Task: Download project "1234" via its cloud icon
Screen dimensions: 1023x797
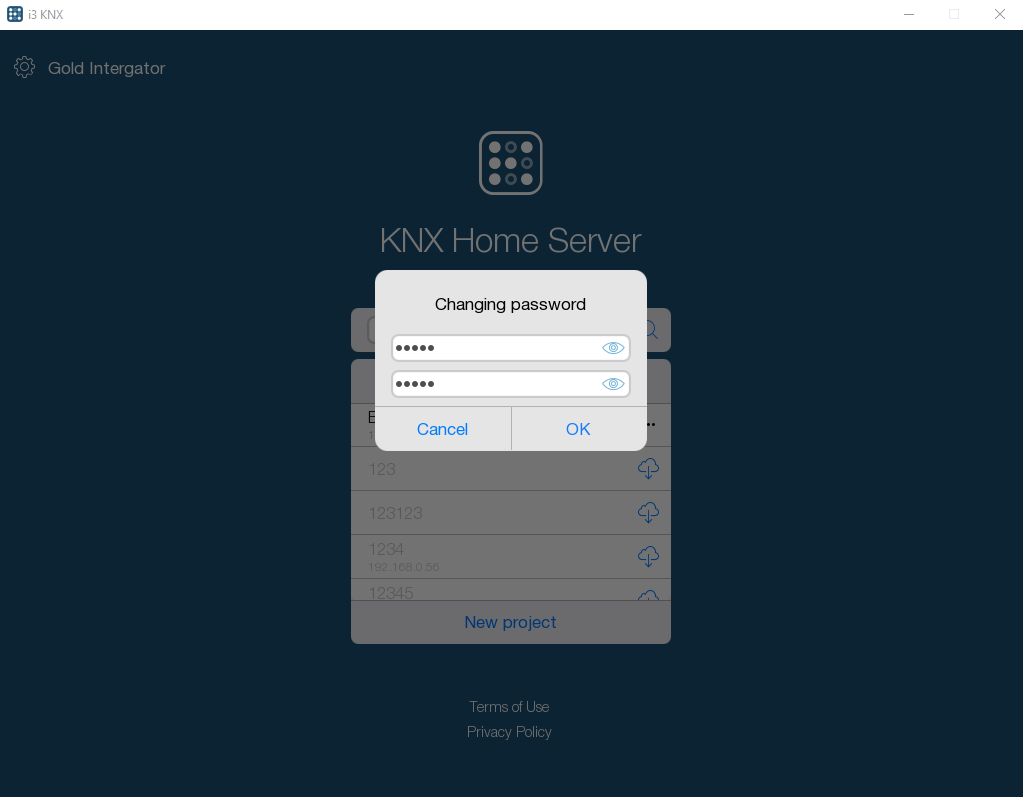Action: (648, 556)
